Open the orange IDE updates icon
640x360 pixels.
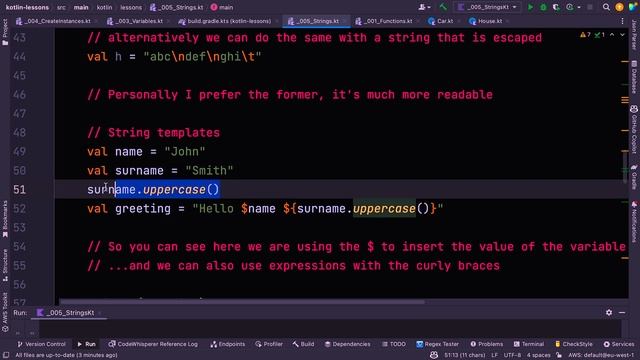click(619, 7)
